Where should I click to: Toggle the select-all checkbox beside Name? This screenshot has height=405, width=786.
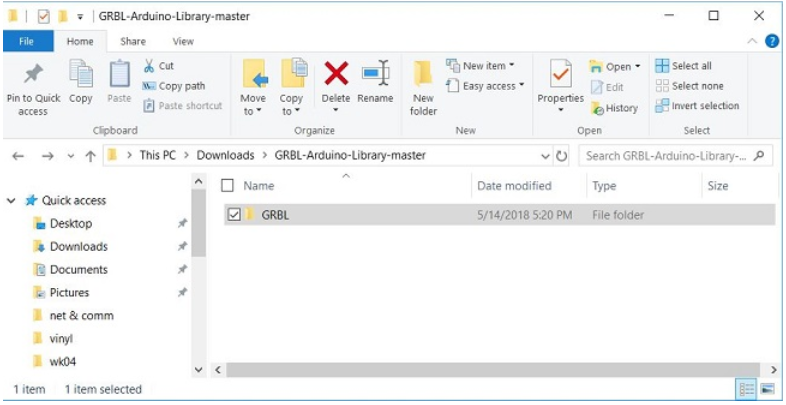click(228, 186)
